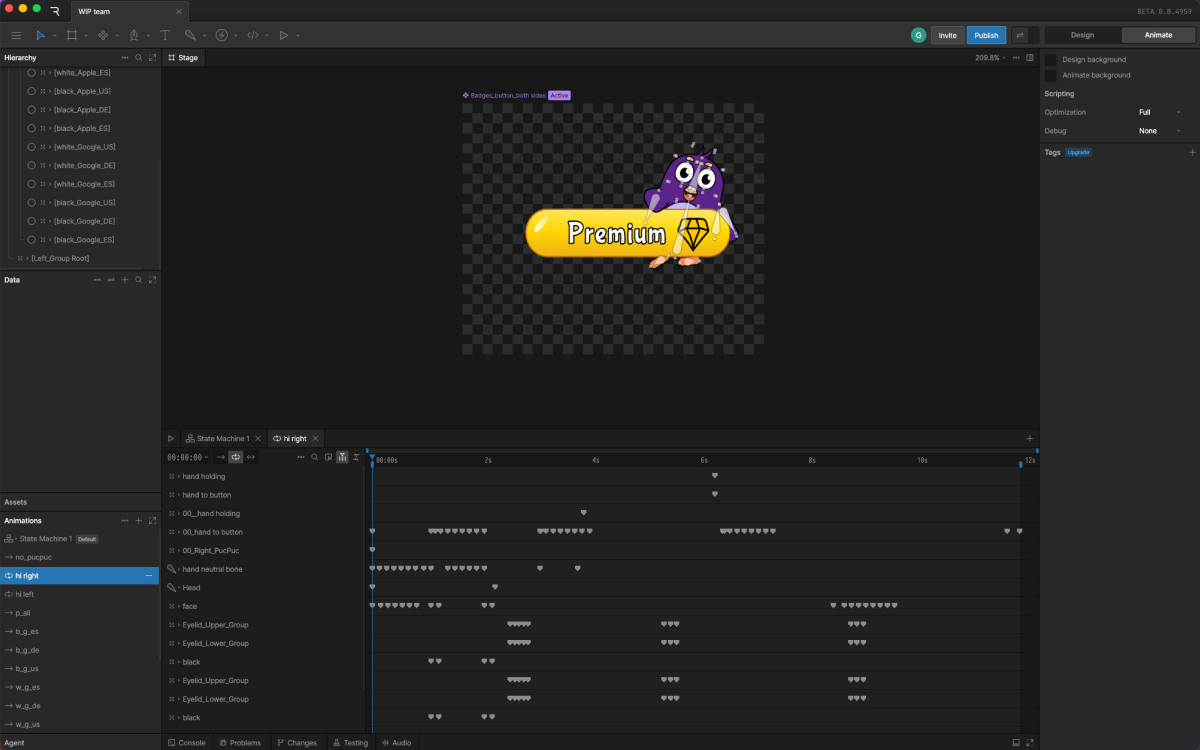
Task: Search timeline with magnifier icon
Action: point(314,457)
